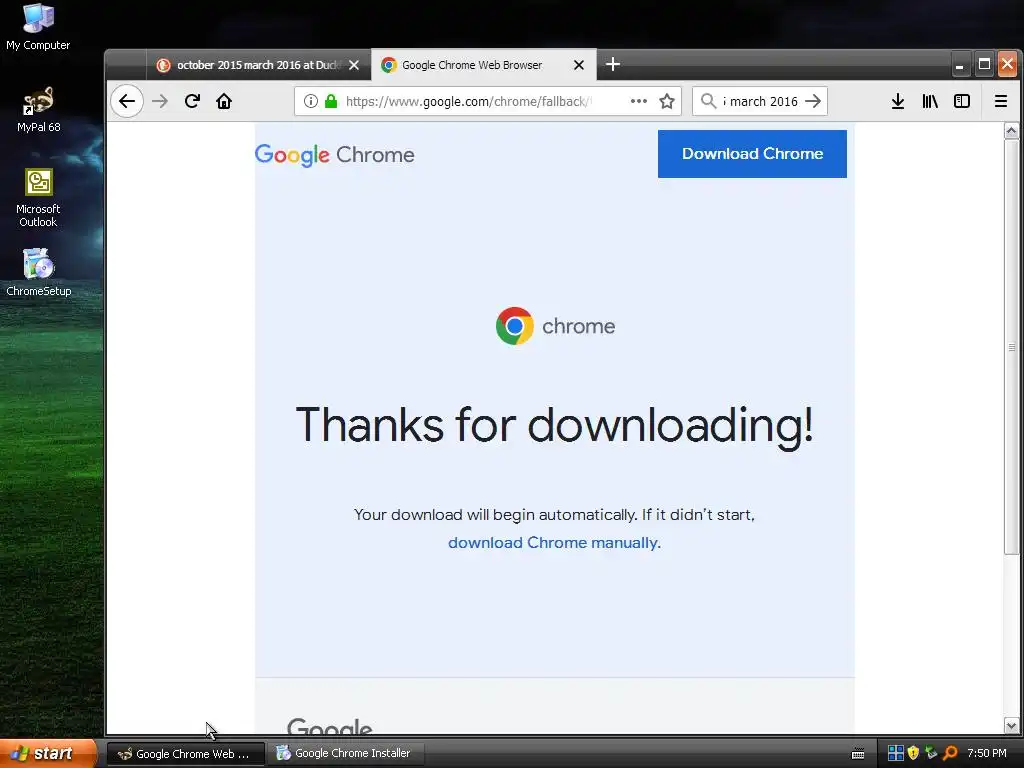Click the keyboard icon in the taskbar
The image size is (1024, 768).
point(858,754)
